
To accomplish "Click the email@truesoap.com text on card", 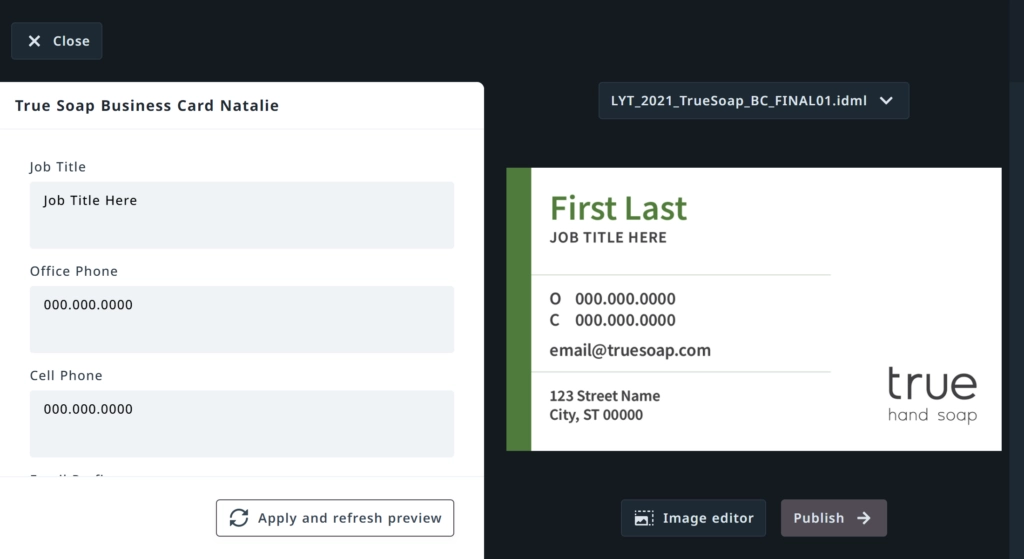I will click(630, 351).
